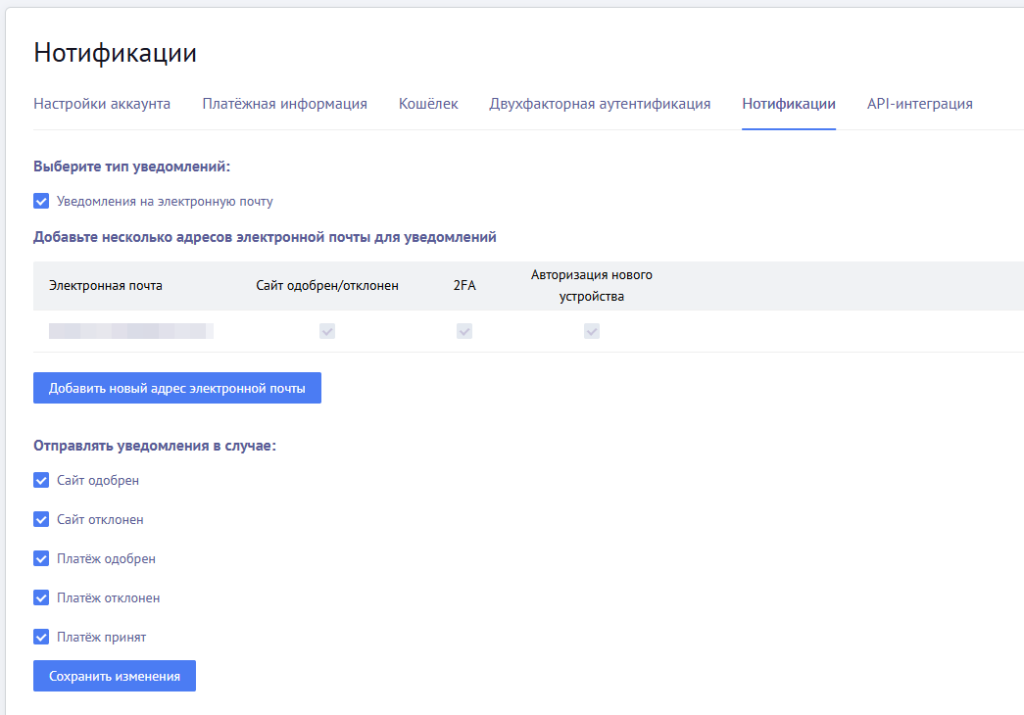The width and height of the screenshot is (1024, 715).
Task: Click the Электронная почта column header
Action: tap(109, 285)
